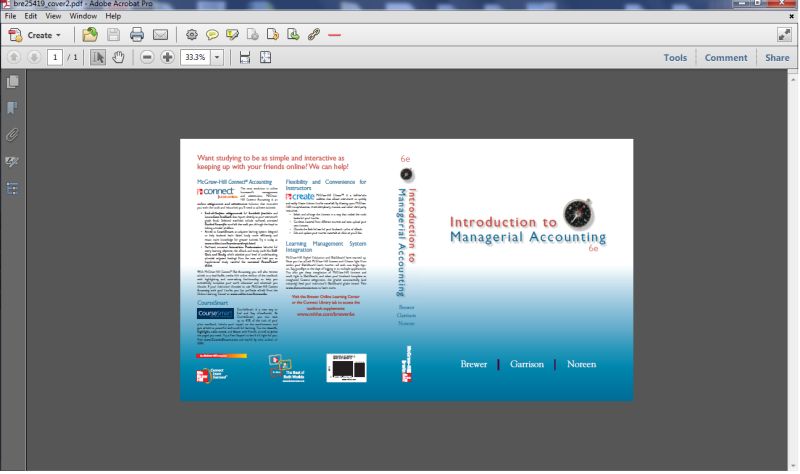Click the vertical scrollbar up arrow

coord(793,79)
